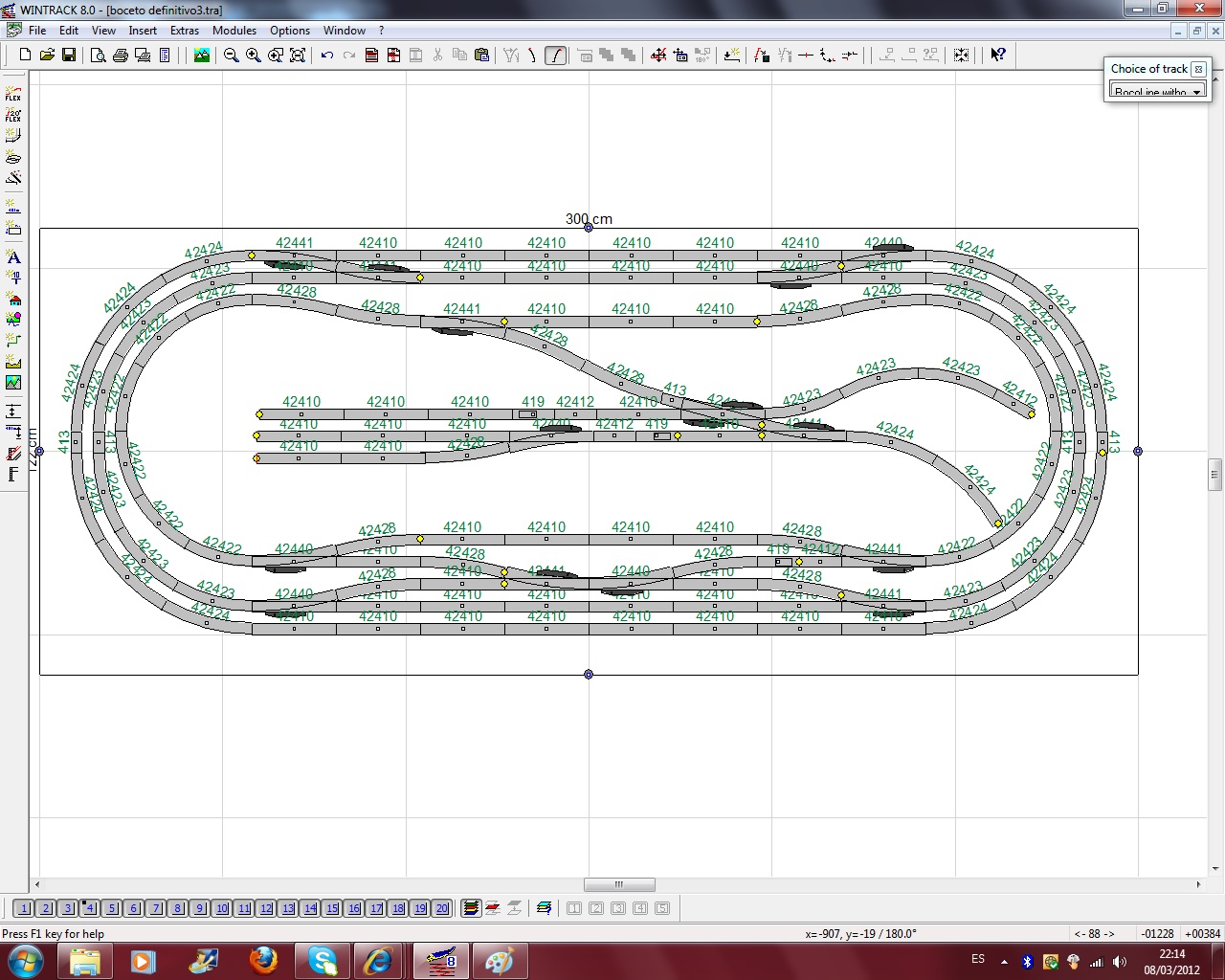Toggle layer 12 button

(x=266, y=908)
